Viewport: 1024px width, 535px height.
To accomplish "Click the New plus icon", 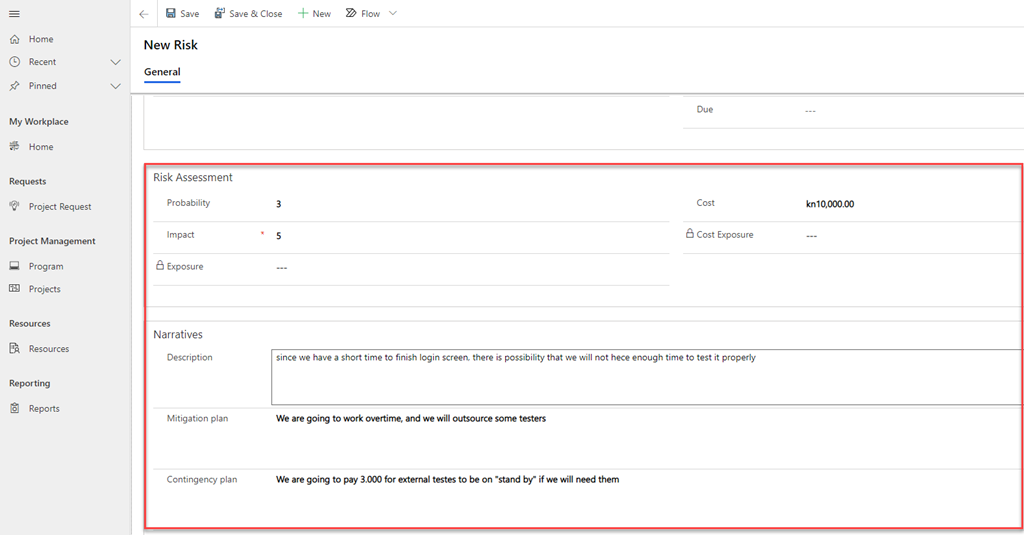I will point(303,14).
